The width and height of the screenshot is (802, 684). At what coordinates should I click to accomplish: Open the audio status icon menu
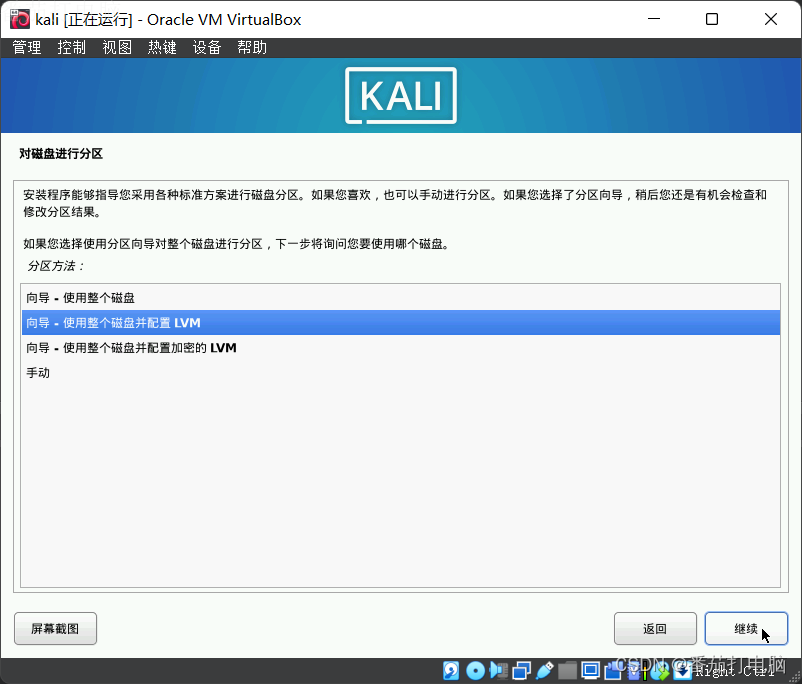tap(499, 670)
